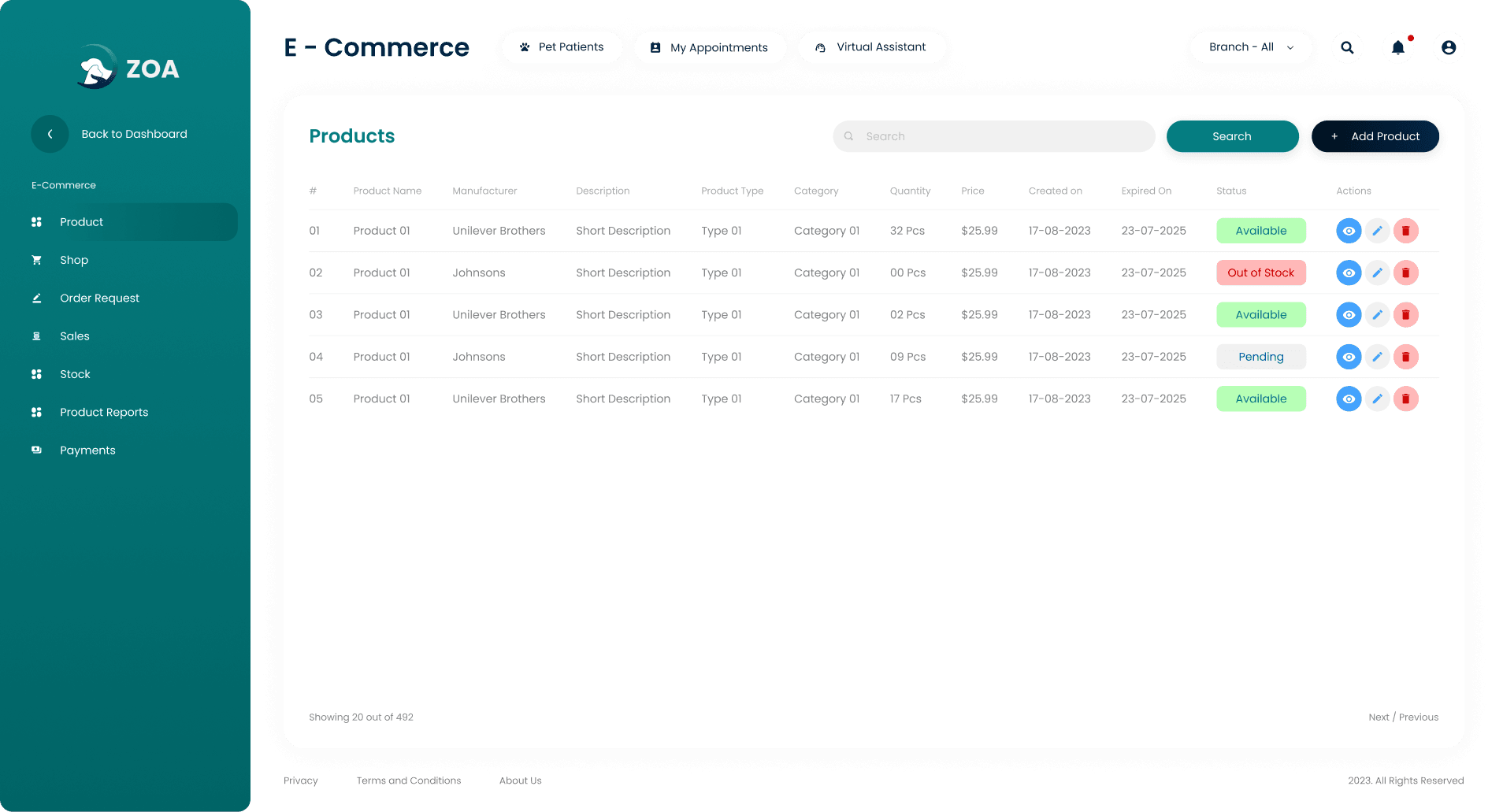Image resolution: width=1503 pixels, height=812 pixels.
Task: Click the Payments sidebar icon
Action: [x=36, y=450]
